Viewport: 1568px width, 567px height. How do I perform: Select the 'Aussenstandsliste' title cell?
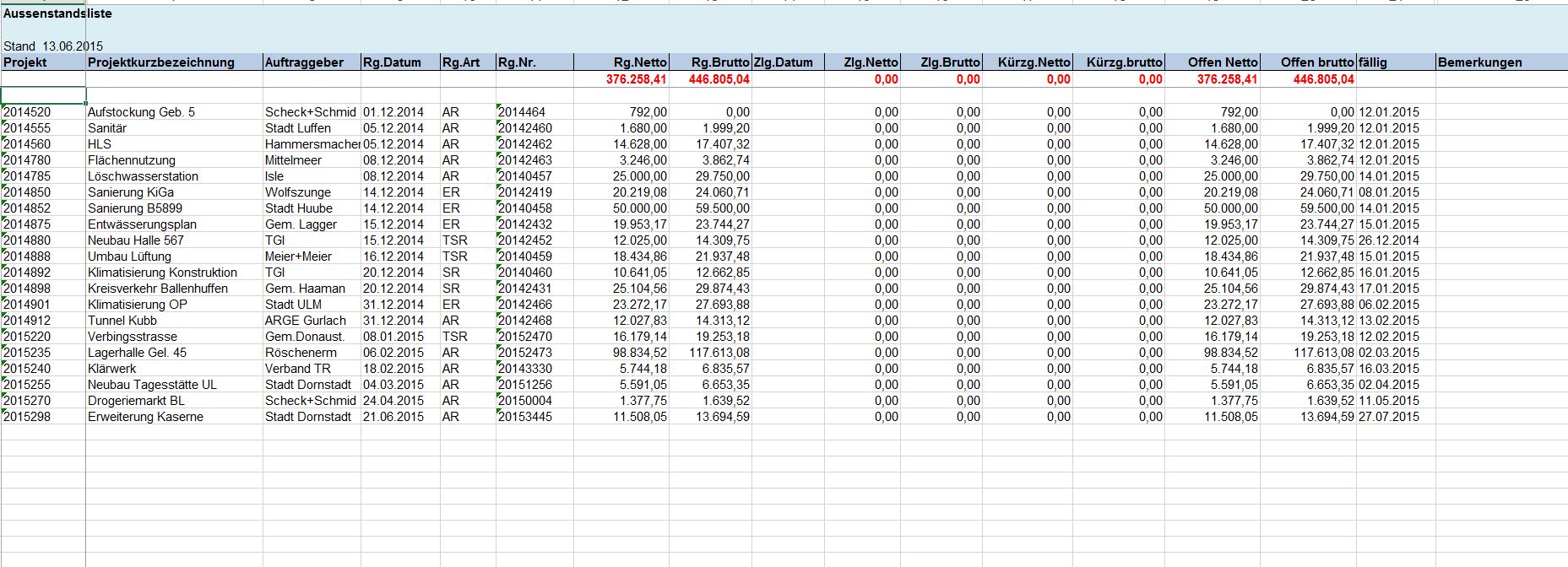point(57,13)
